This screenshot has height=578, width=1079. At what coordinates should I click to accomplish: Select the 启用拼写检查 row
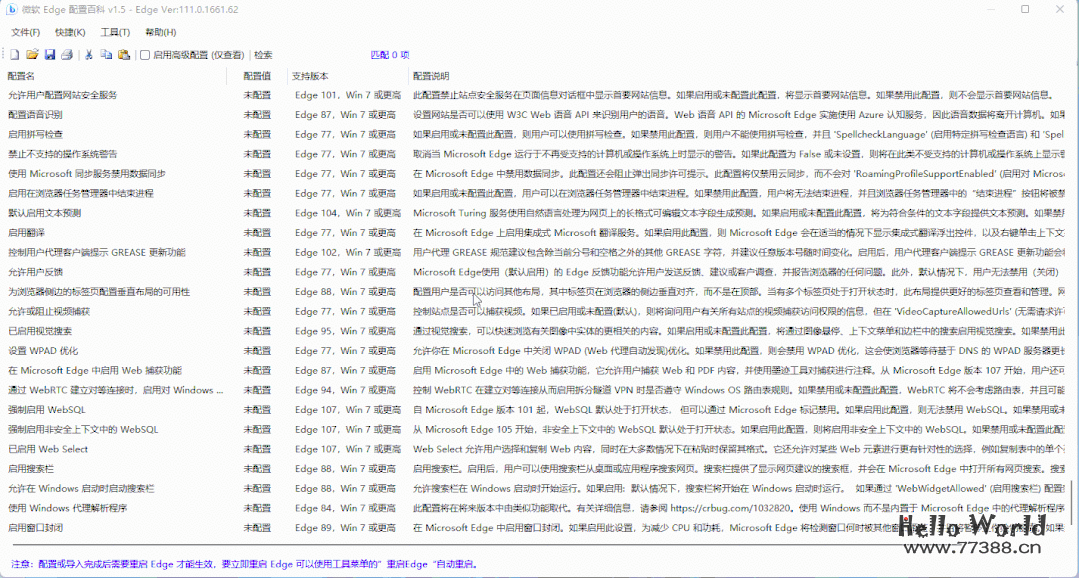point(36,134)
